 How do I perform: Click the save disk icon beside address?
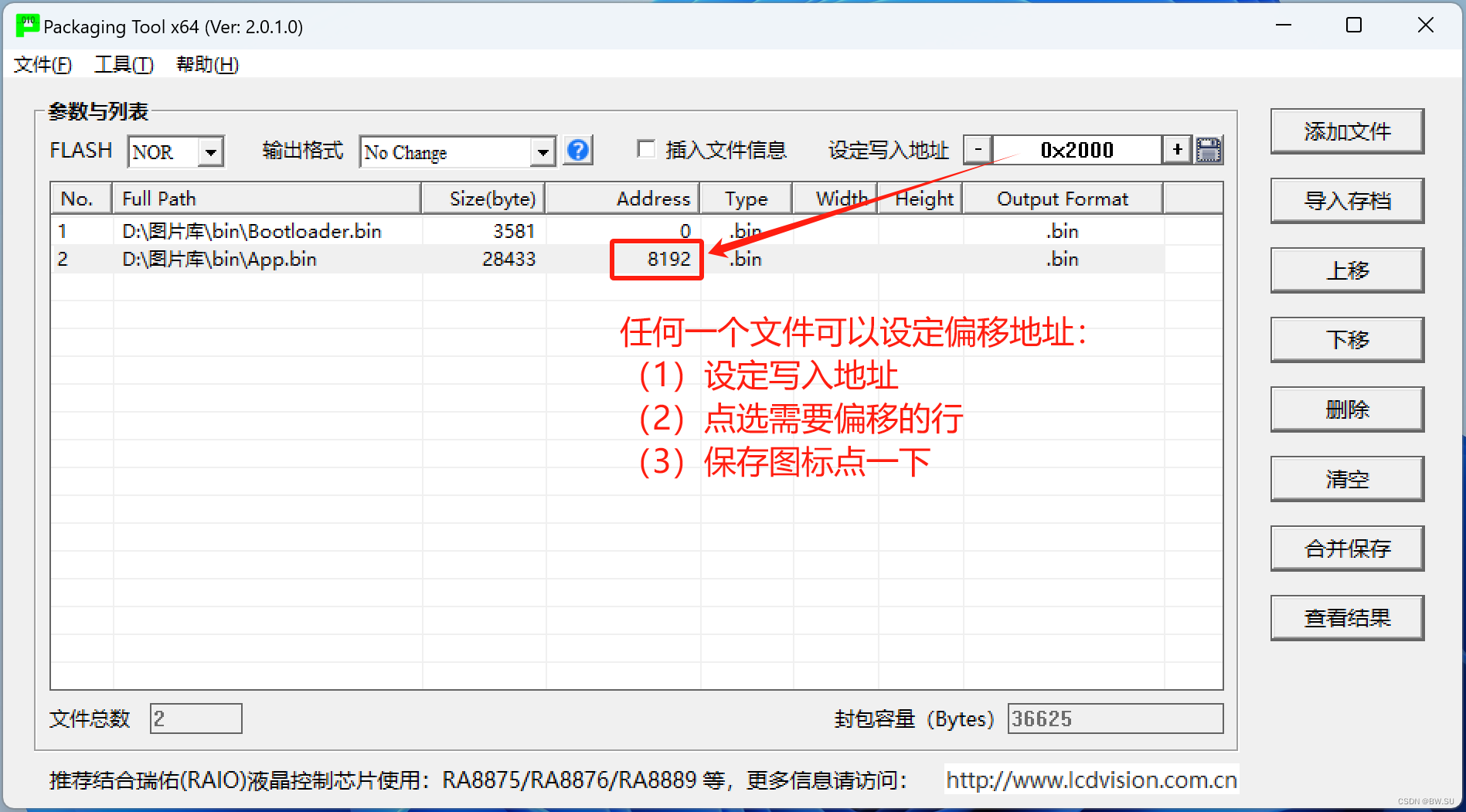1209,150
